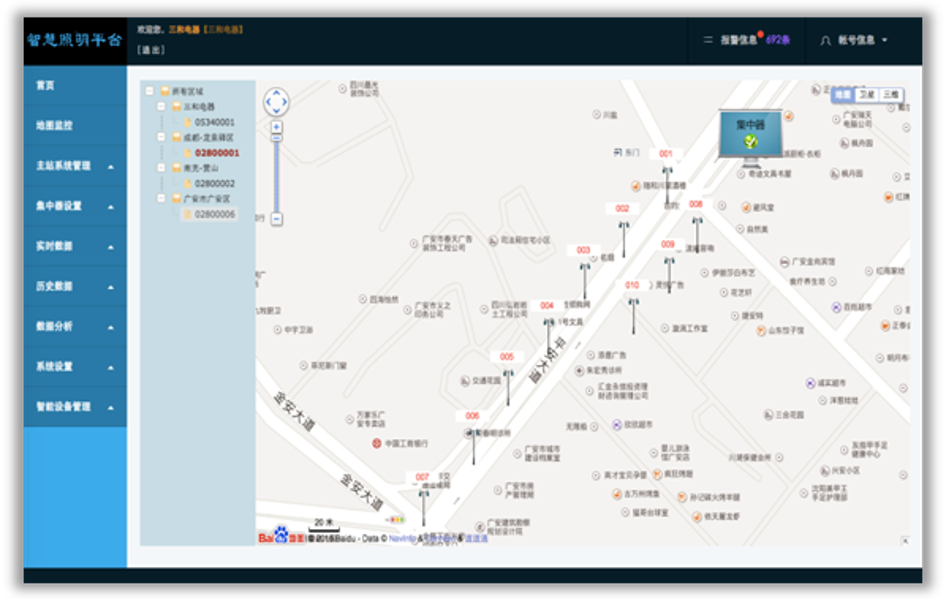Click the NavInfo link in map footer
The height and width of the screenshot is (599, 946).
click(402, 538)
